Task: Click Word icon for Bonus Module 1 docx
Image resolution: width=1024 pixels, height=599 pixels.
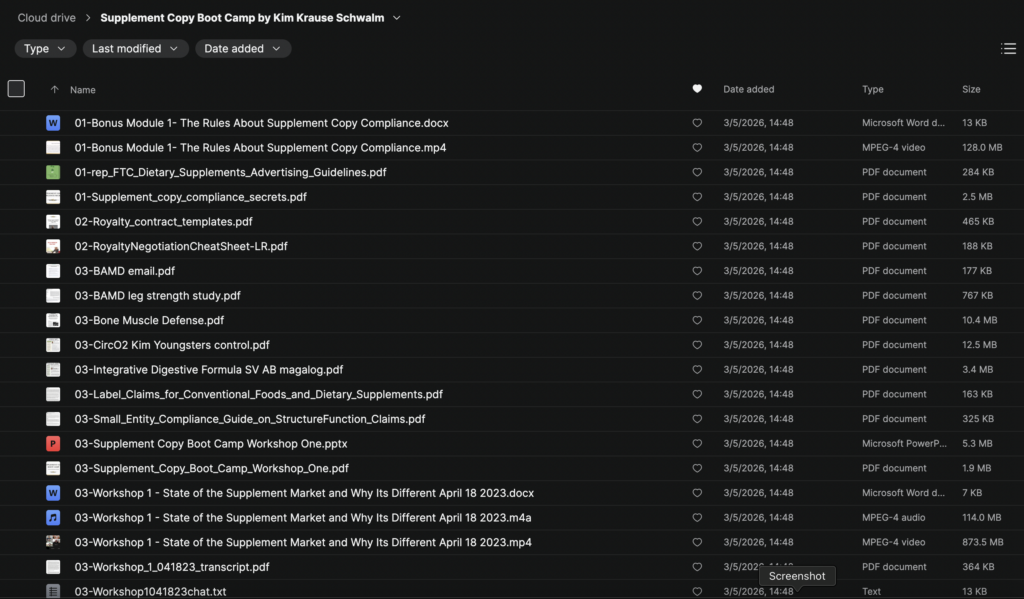Action: [x=53, y=123]
